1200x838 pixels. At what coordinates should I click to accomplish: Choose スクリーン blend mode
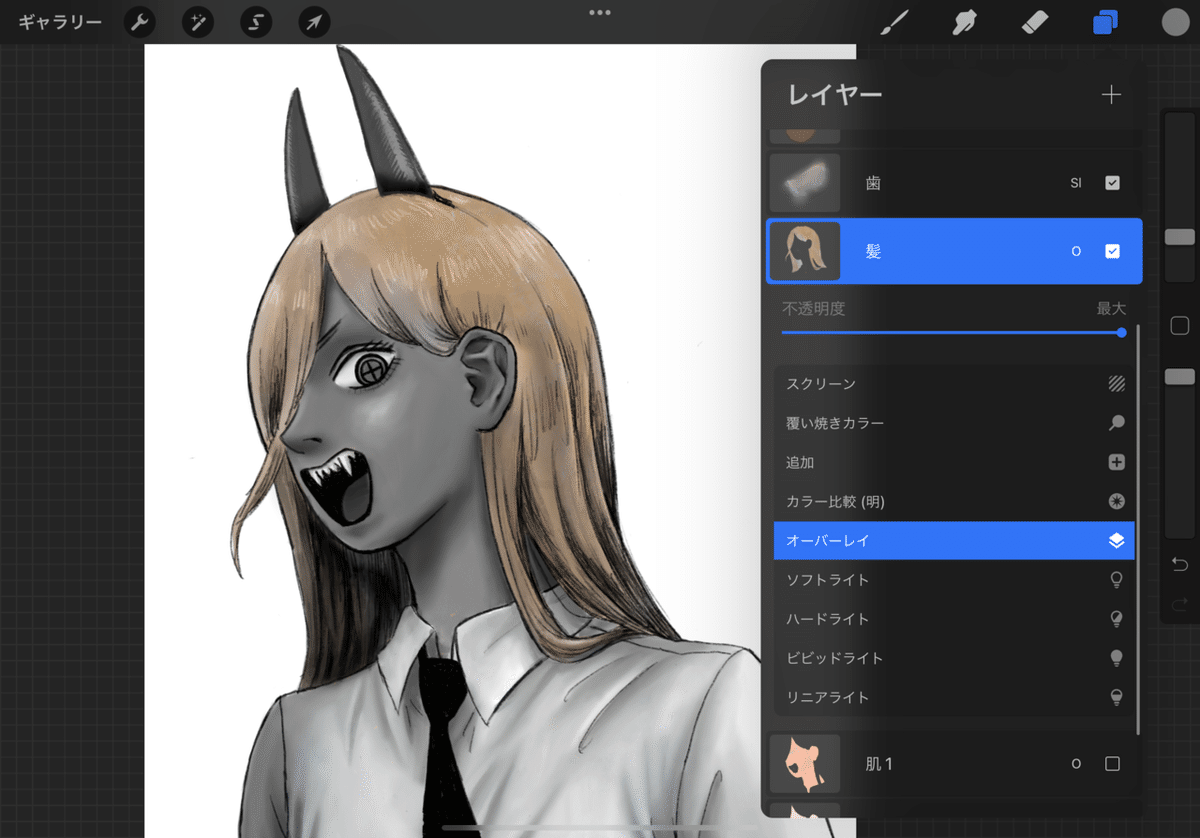coord(955,384)
